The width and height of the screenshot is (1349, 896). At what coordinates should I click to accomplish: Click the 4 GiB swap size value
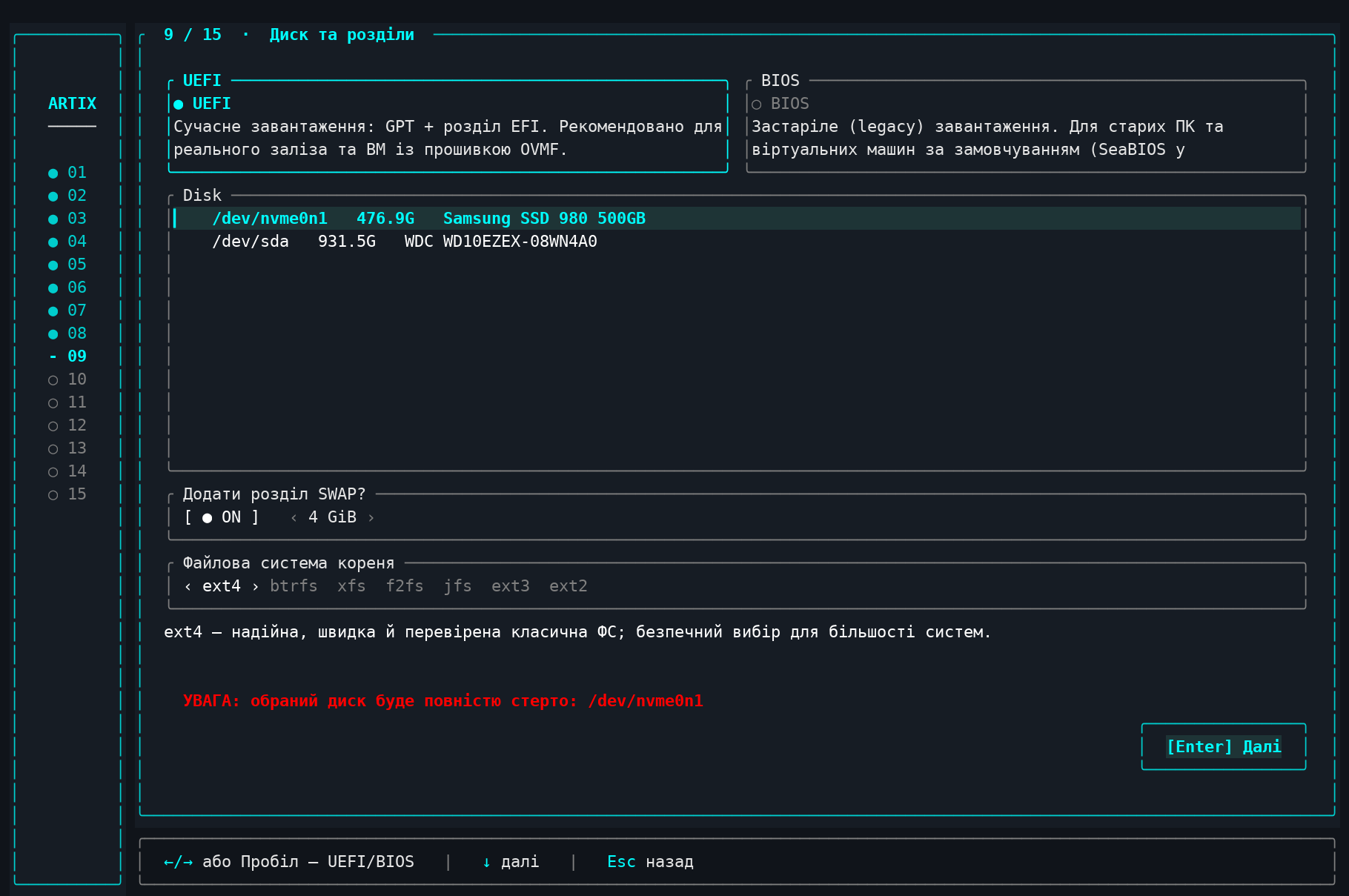point(332,517)
